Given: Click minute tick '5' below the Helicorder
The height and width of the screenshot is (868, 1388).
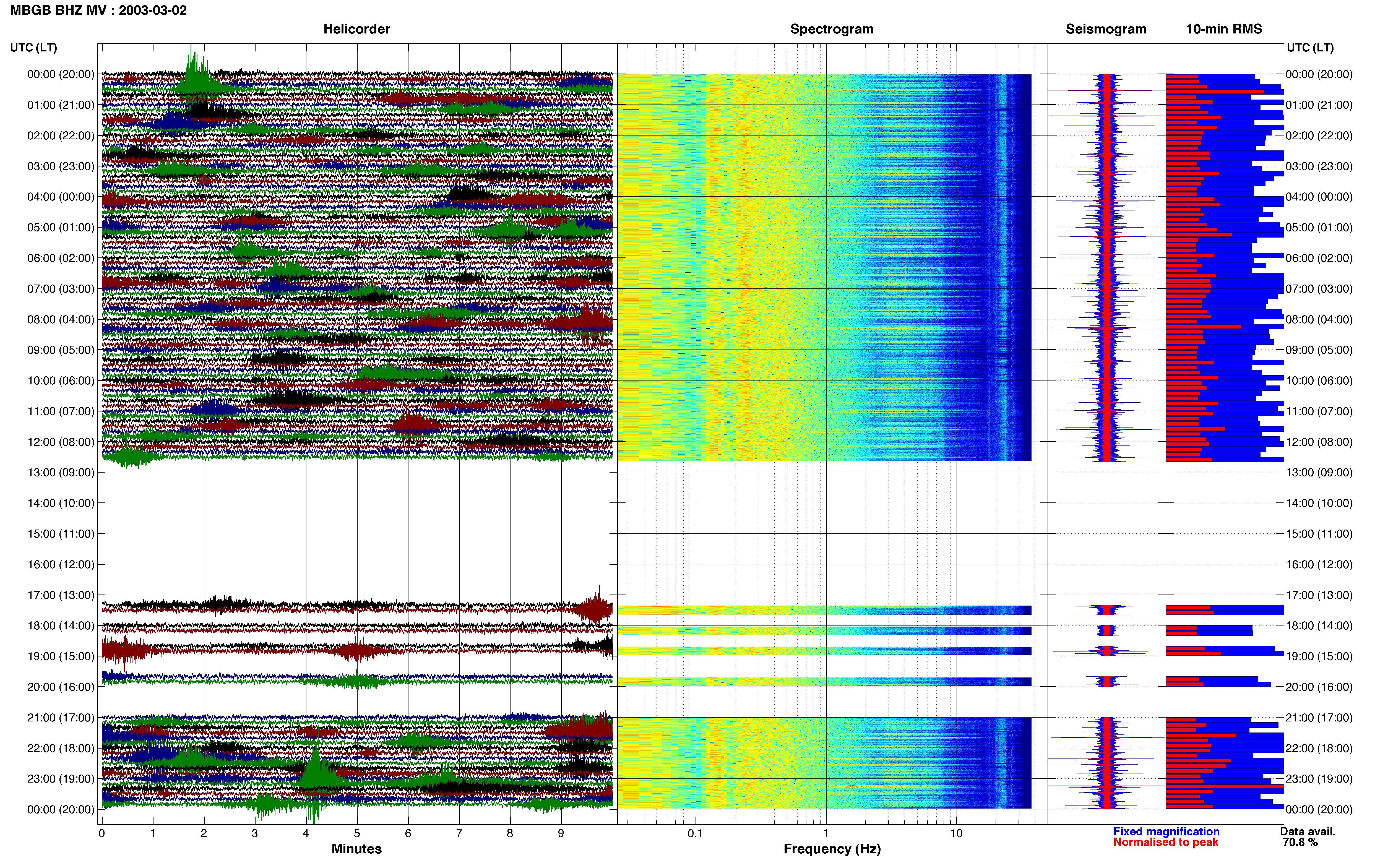Looking at the screenshot, I should click(x=357, y=833).
